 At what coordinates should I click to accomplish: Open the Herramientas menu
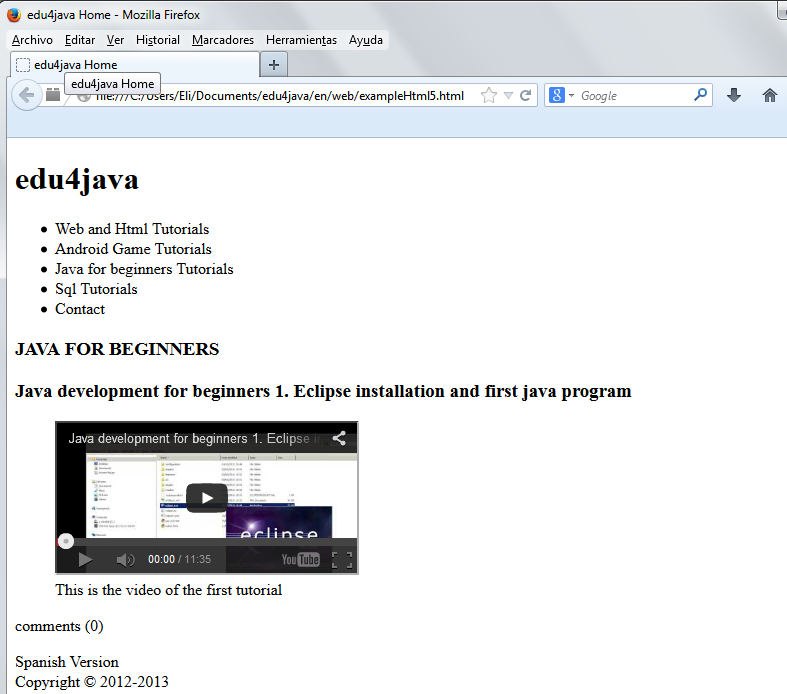pos(301,40)
